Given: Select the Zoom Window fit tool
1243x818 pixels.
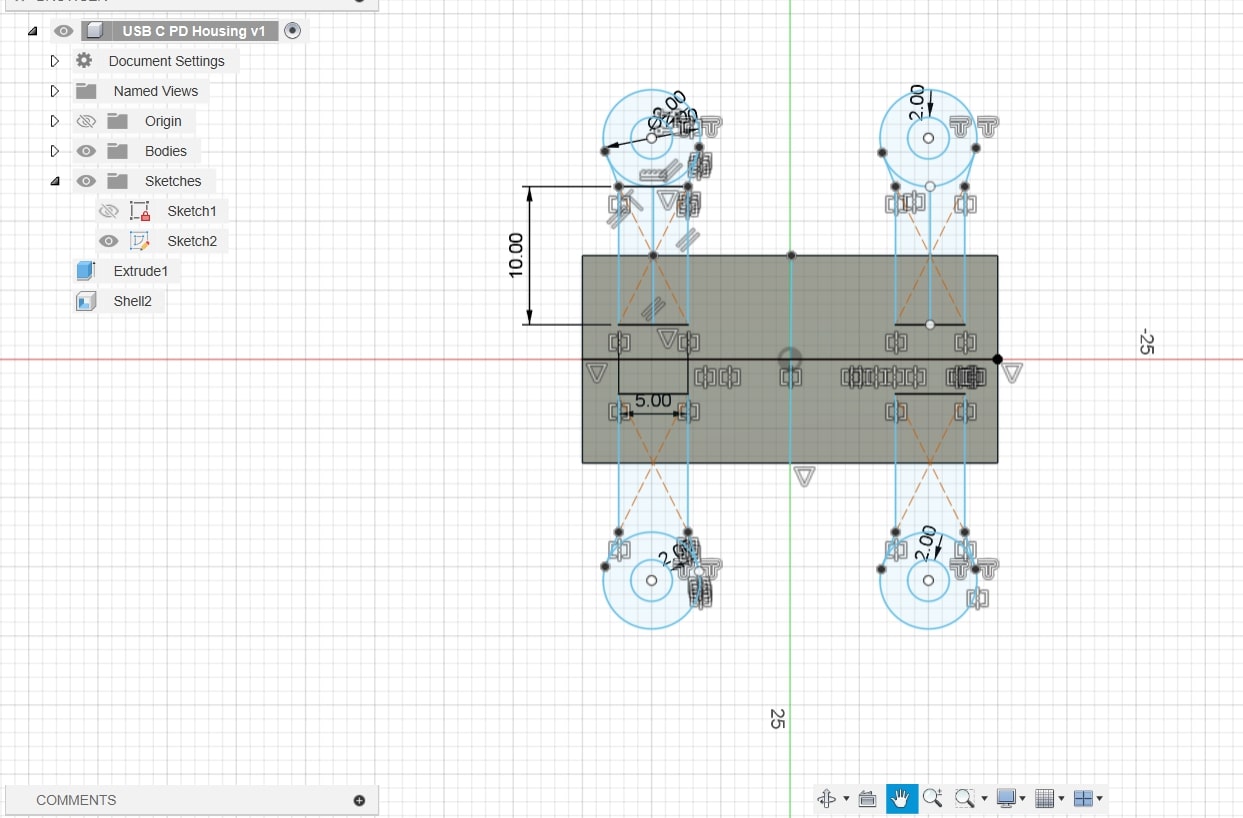Looking at the screenshot, I should (964, 798).
